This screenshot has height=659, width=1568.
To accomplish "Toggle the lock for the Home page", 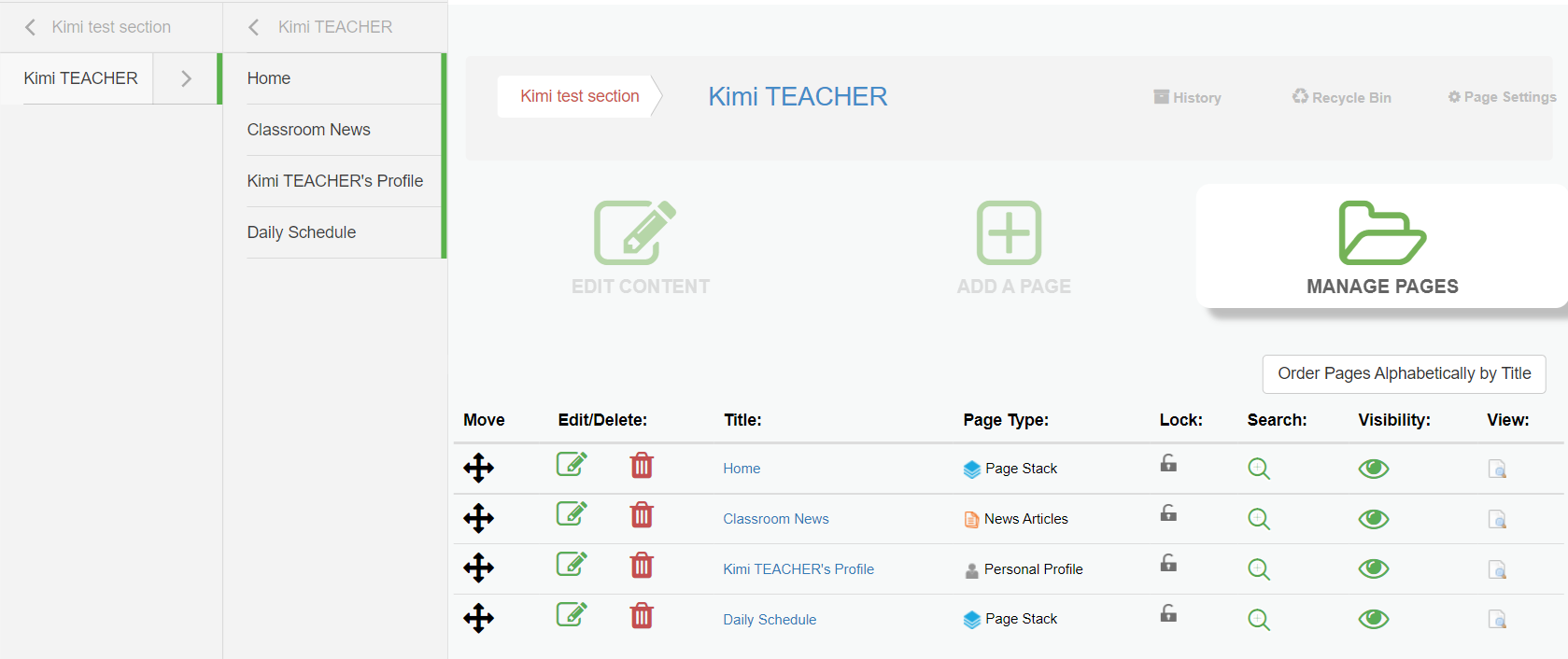I will (1168, 463).
